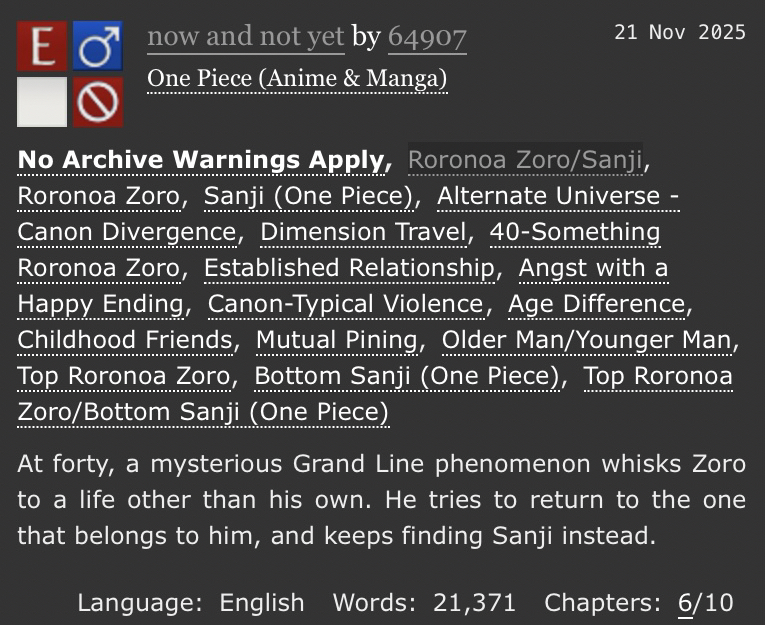
Task: Select the 'No Archive Warnings Apply' tag
Action: click(x=202, y=160)
